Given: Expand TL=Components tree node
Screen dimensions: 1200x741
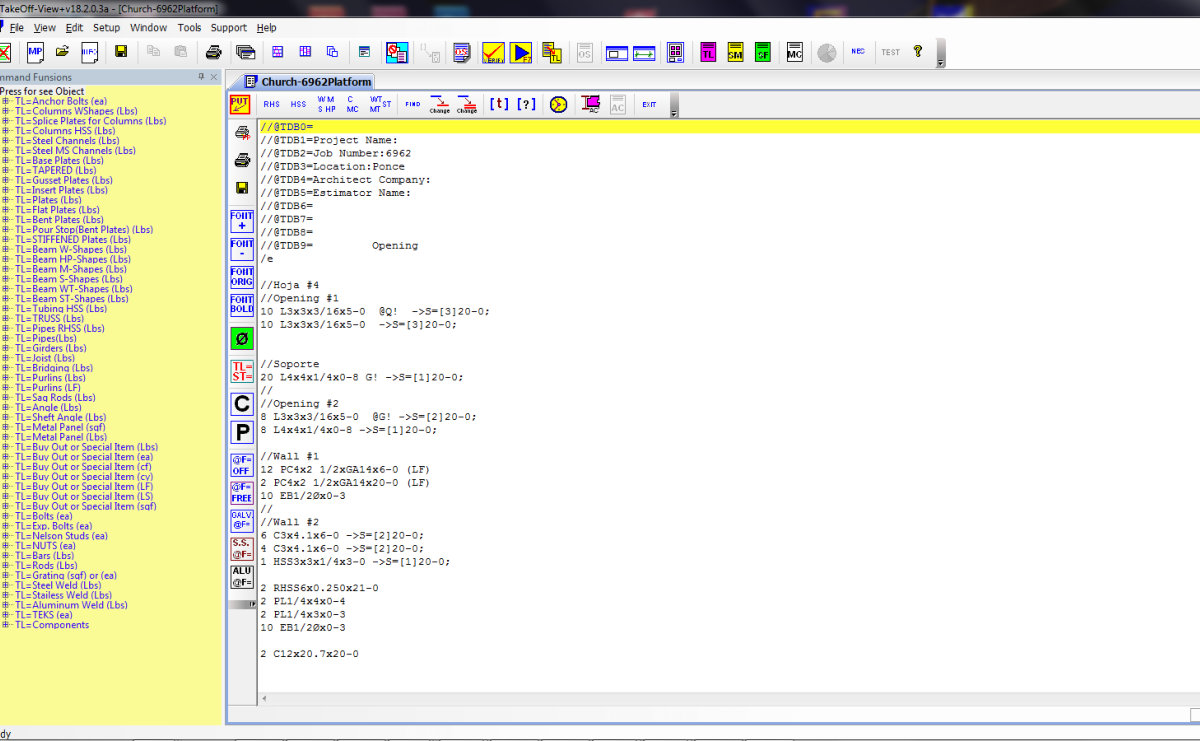Looking at the screenshot, I should 5,625.
